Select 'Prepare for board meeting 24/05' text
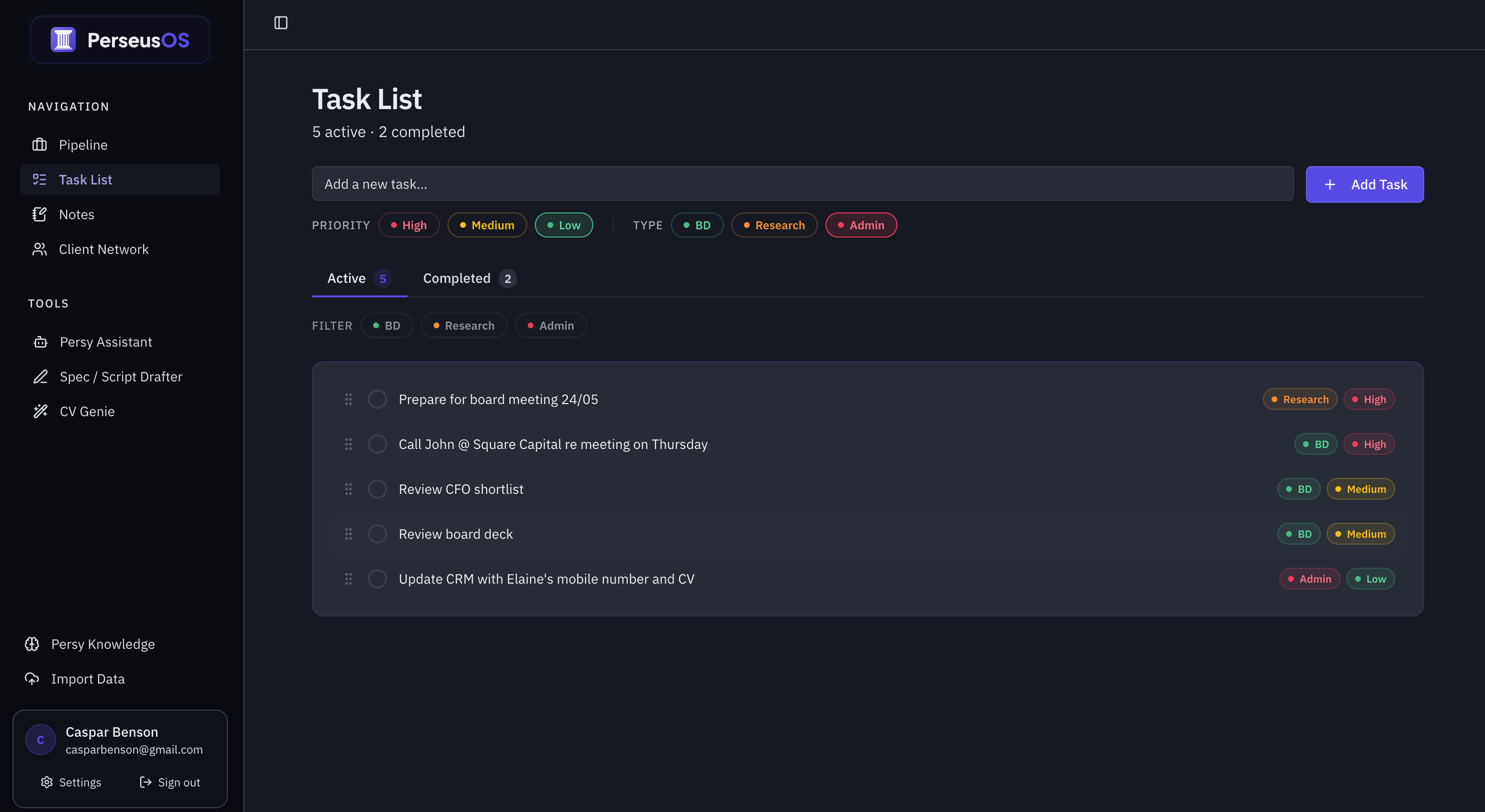Viewport: 1485px width, 812px height. (x=498, y=399)
